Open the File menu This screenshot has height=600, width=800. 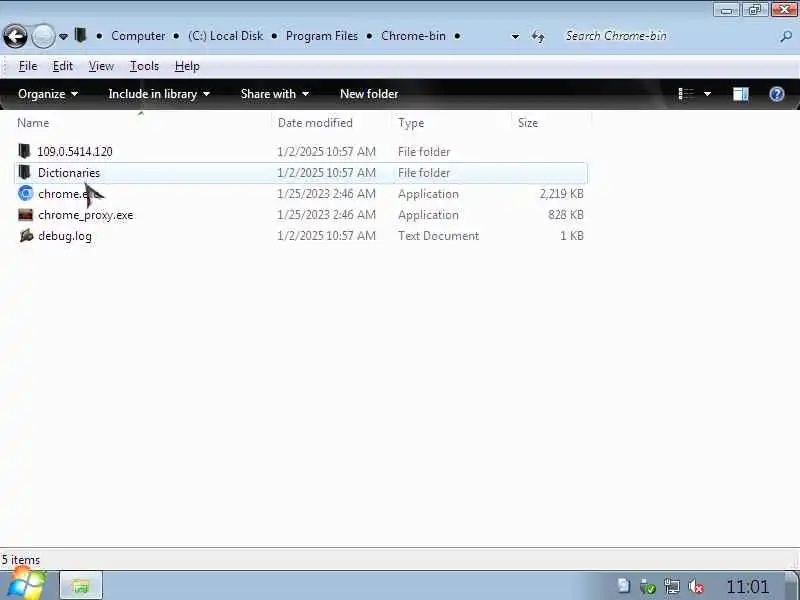click(x=28, y=66)
